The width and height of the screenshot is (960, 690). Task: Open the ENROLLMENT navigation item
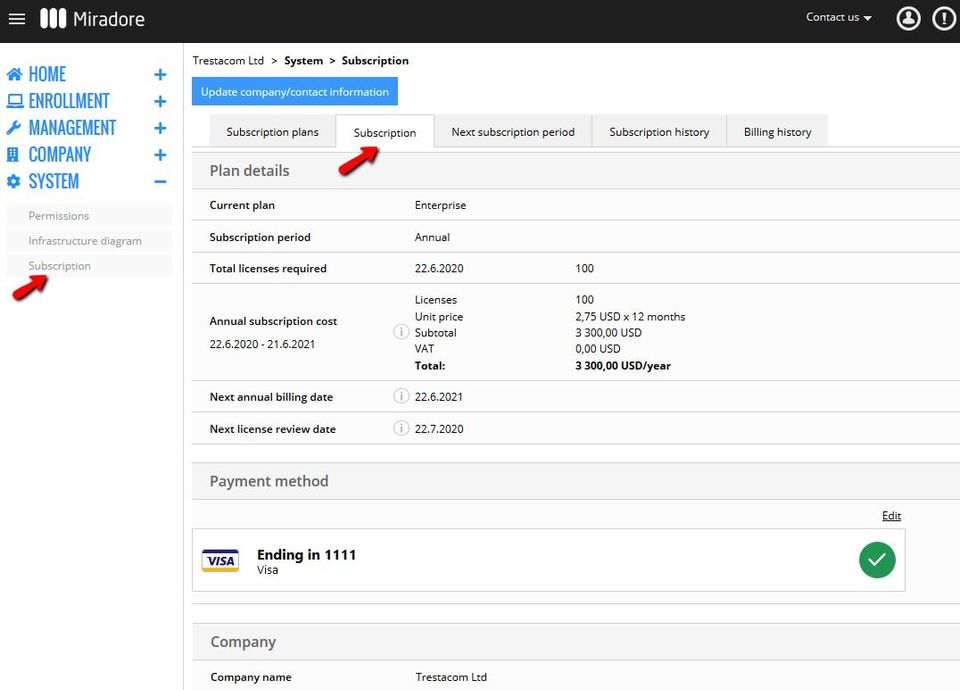pos(69,101)
